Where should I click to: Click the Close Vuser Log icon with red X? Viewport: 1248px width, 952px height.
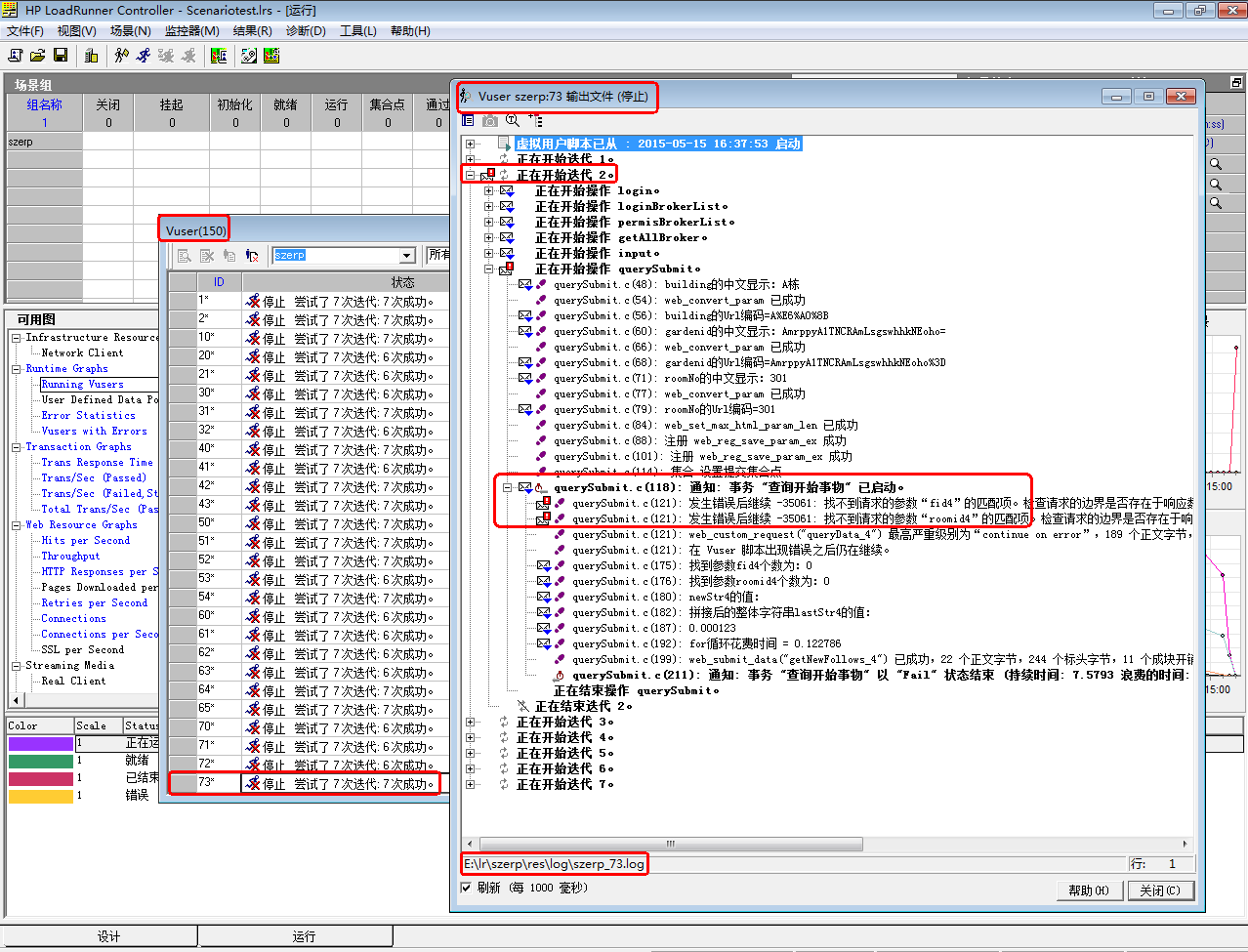(x=252, y=255)
